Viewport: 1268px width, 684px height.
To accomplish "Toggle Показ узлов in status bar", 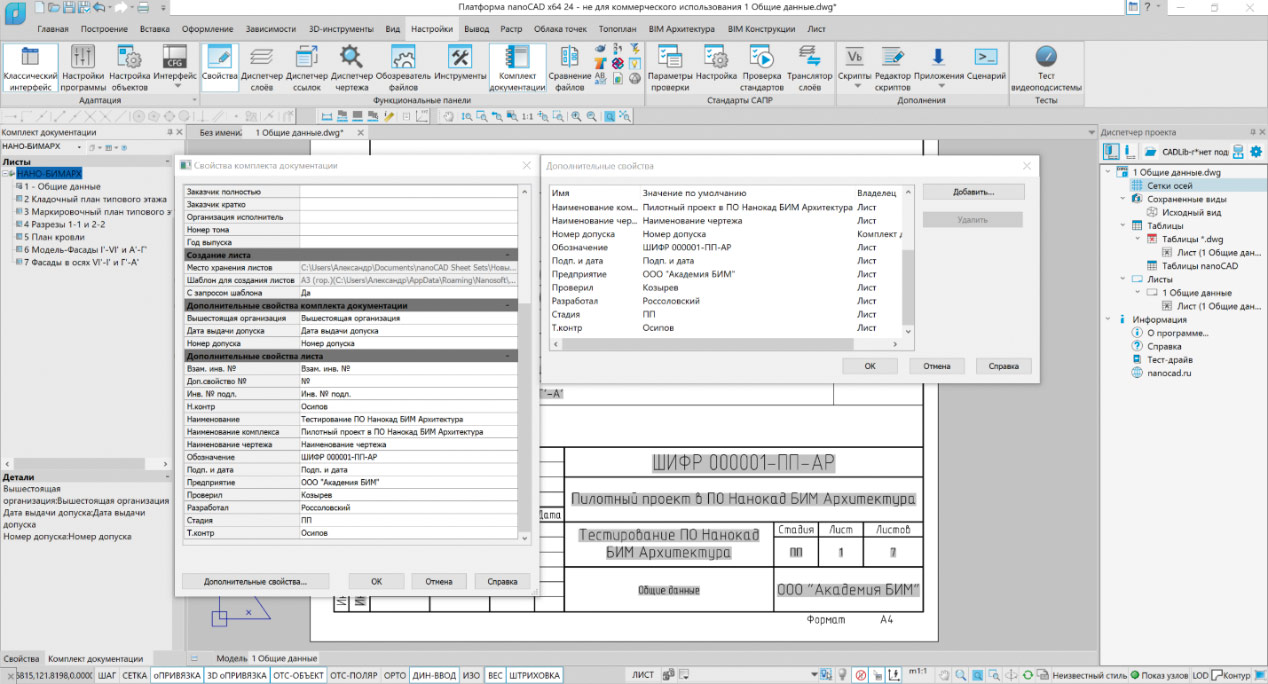I will [1157, 676].
